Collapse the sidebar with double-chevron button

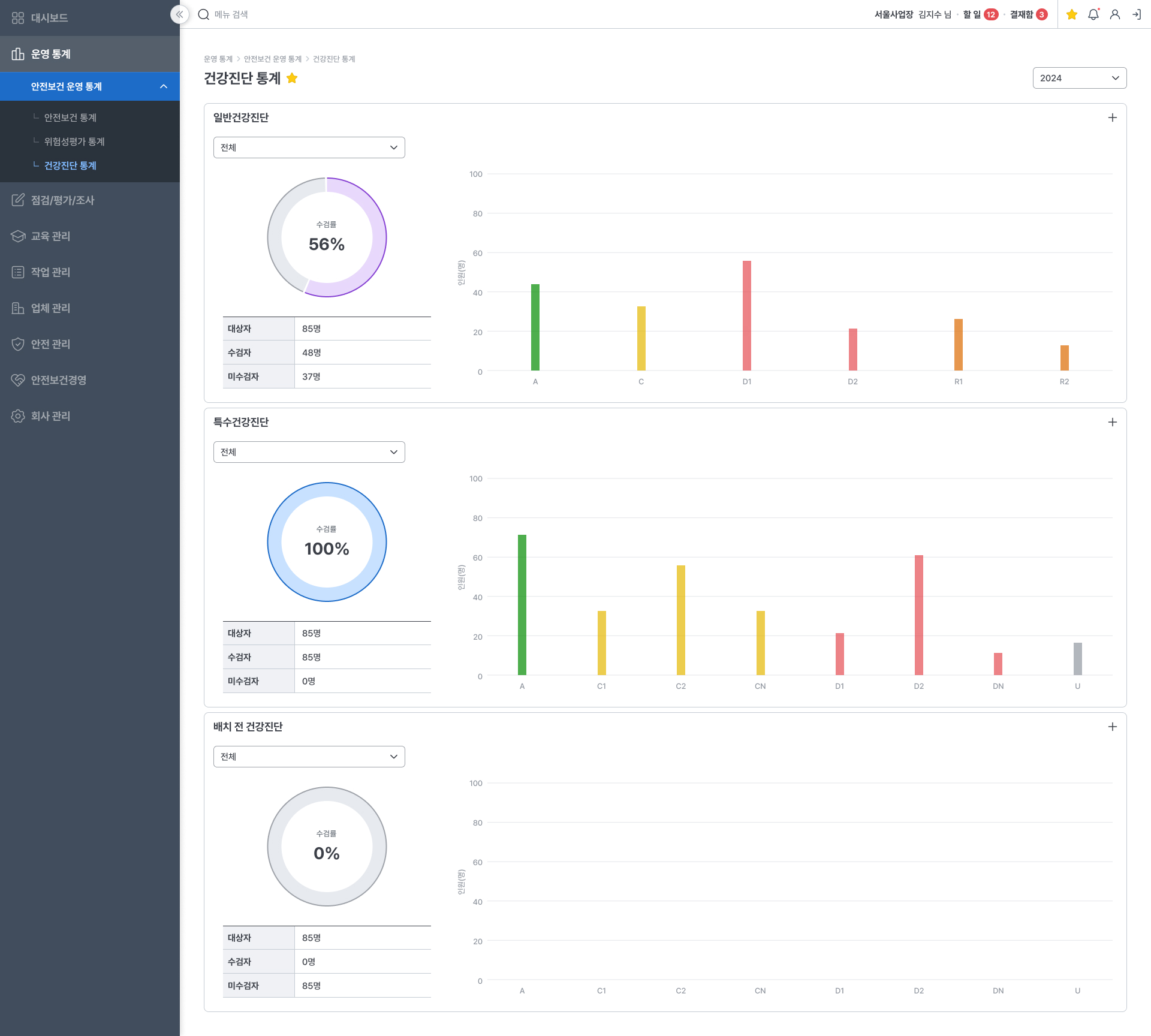pyautogui.click(x=179, y=14)
